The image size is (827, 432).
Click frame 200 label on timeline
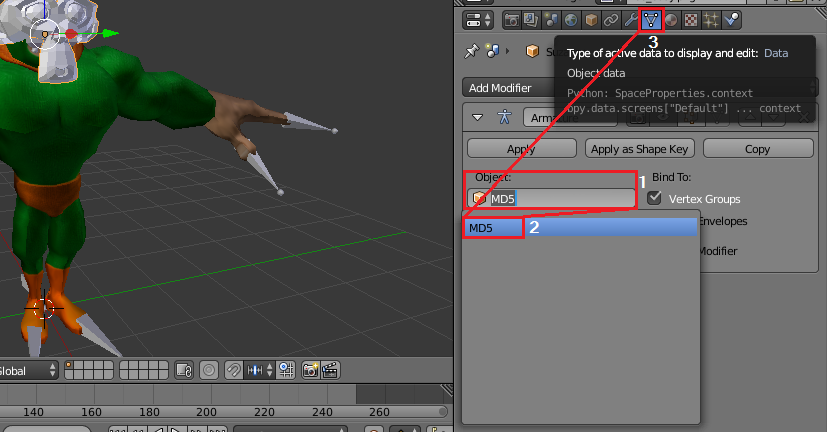(x=206, y=412)
